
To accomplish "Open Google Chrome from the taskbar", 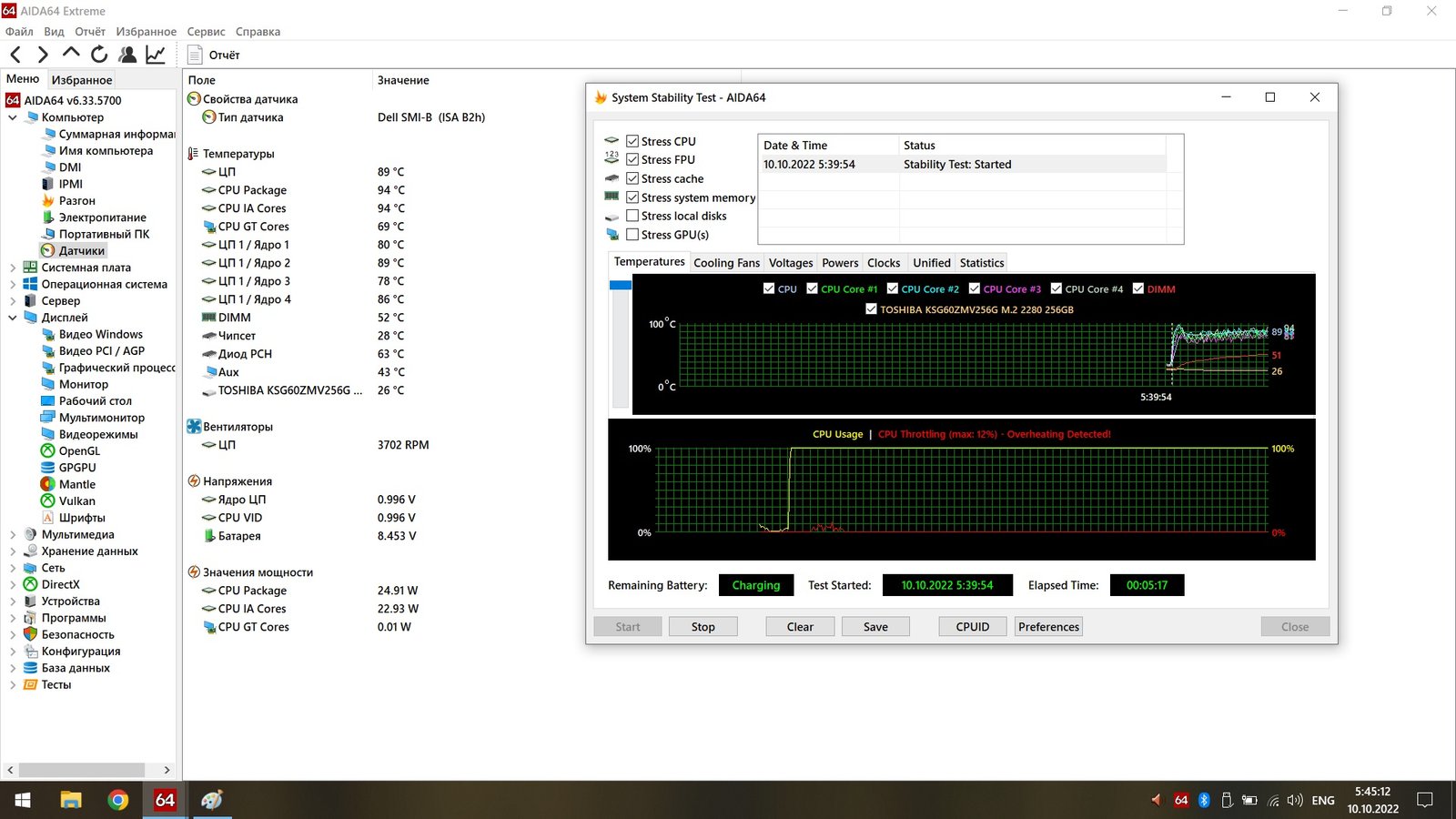I will (117, 800).
